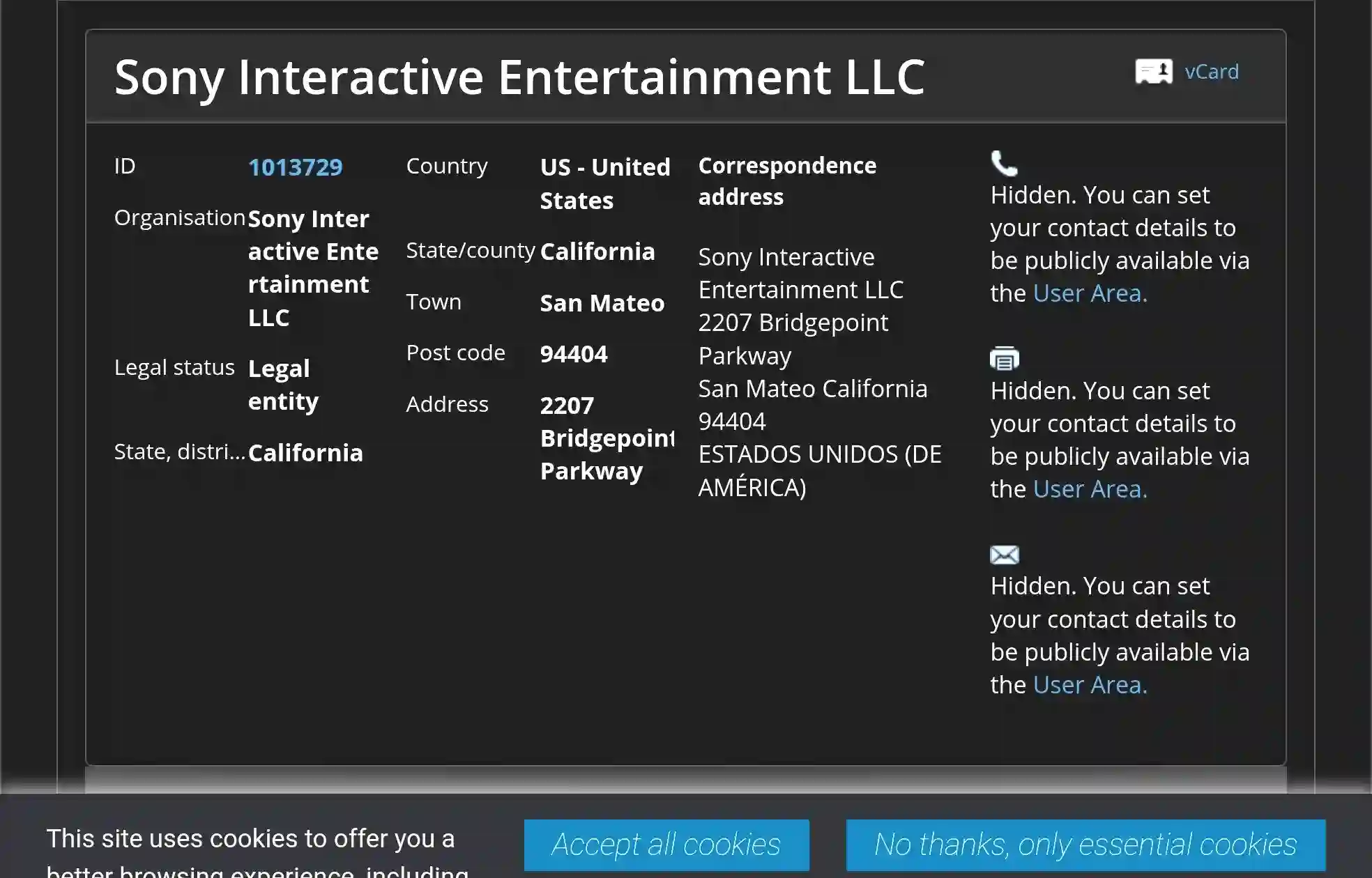1372x878 pixels.
Task: Click the fax machine icon
Action: coord(1005,358)
